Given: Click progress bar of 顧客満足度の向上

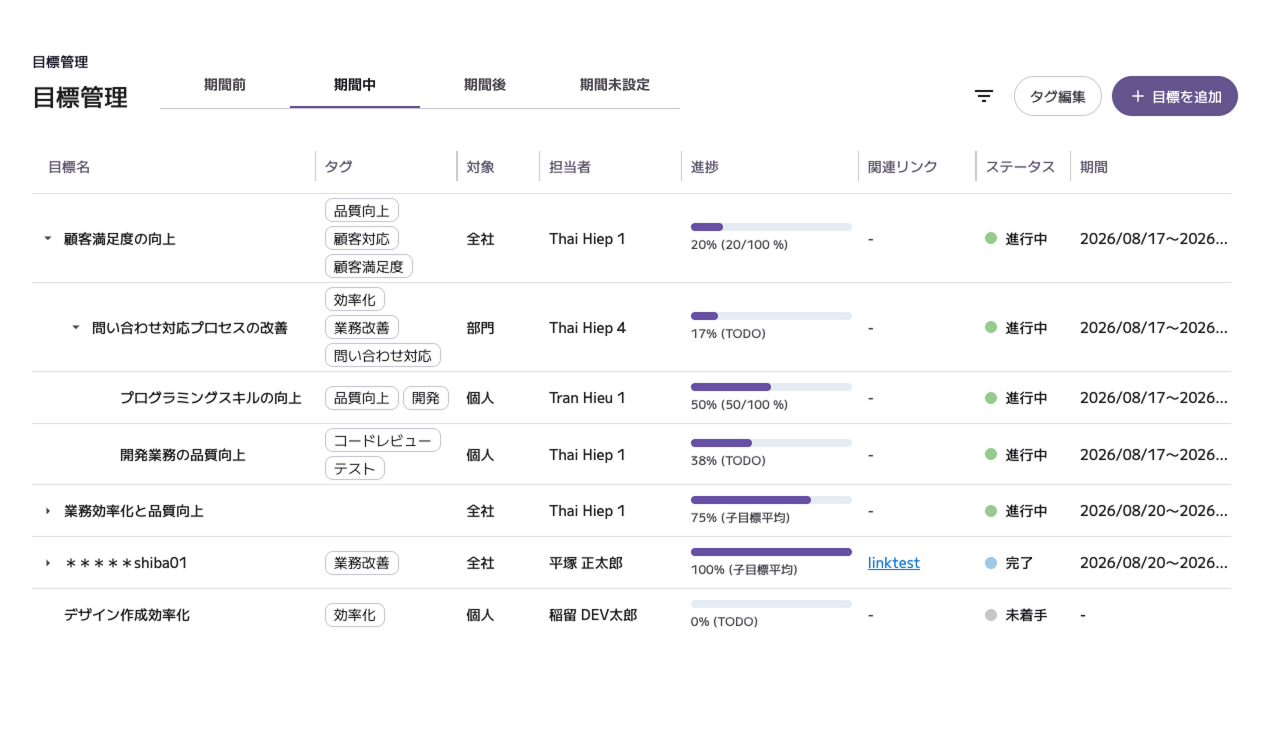Looking at the screenshot, I should 771,227.
